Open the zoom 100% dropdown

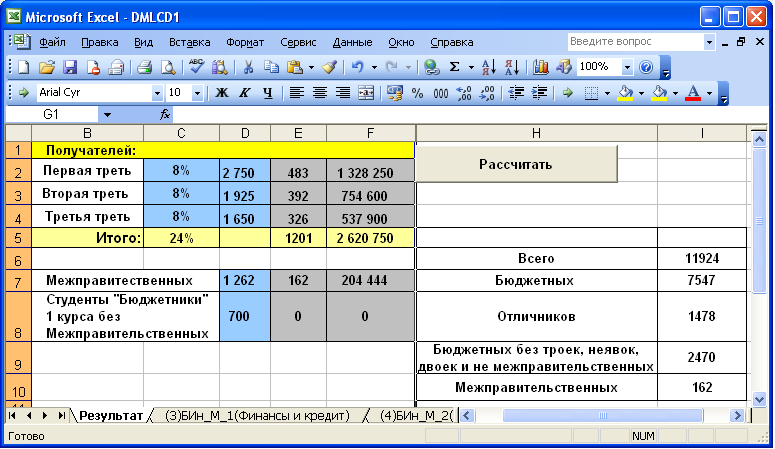pyautogui.click(x=627, y=67)
